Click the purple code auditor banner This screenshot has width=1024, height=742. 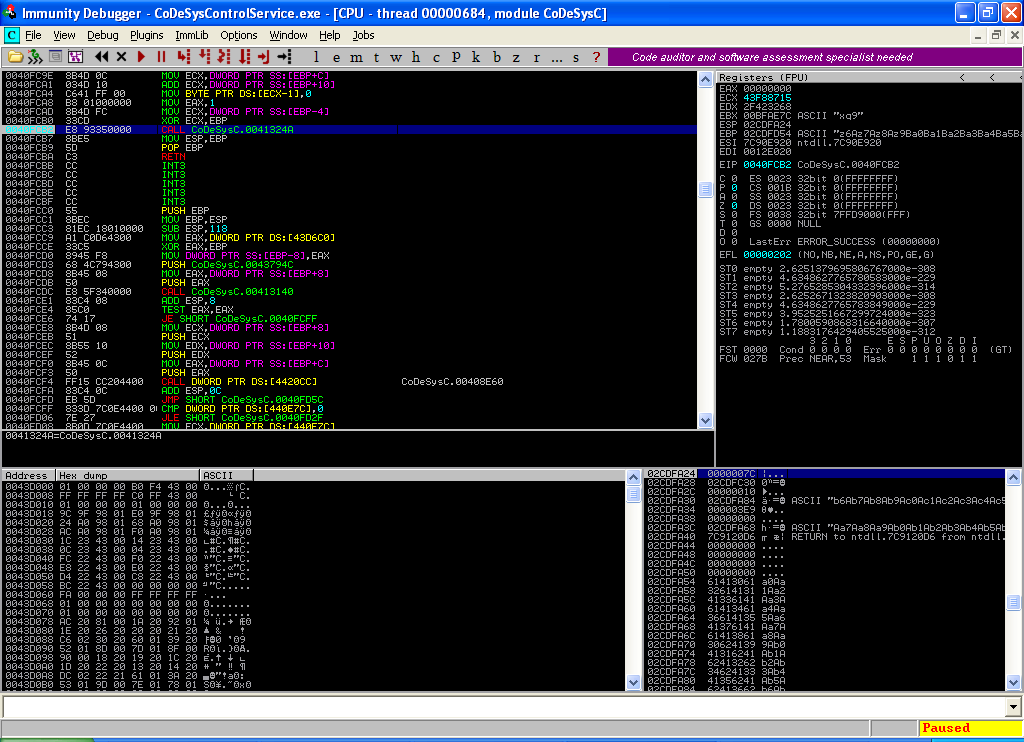tap(772, 57)
